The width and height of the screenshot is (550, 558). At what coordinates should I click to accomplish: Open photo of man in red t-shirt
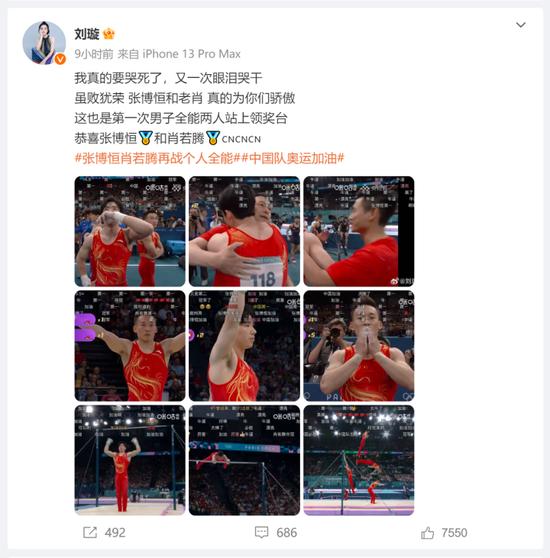pyautogui.click(x=359, y=231)
